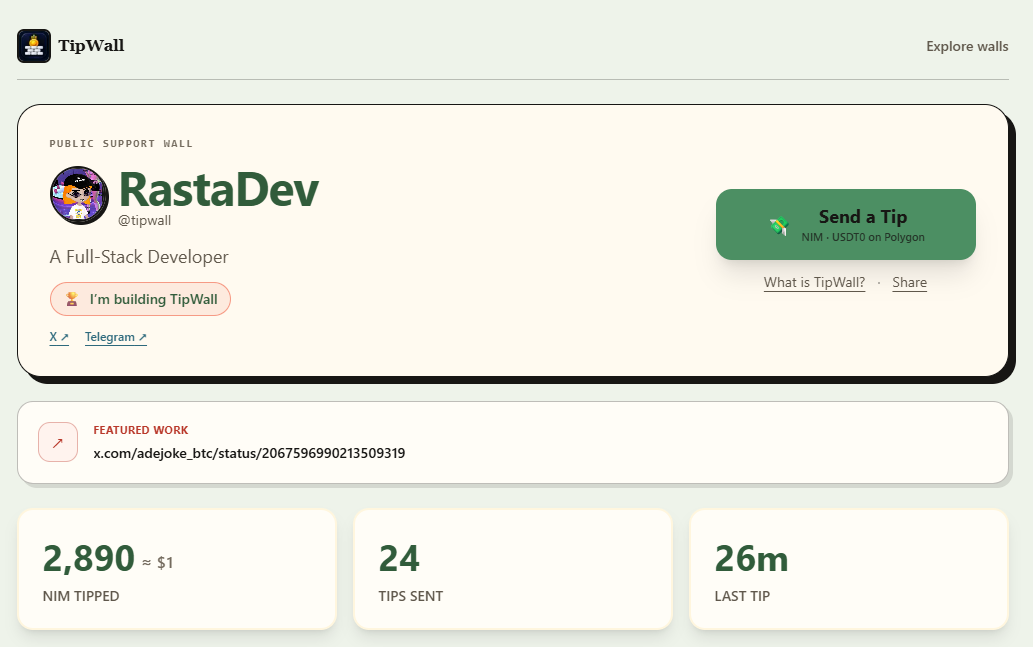Open the X profile link

coord(59,337)
